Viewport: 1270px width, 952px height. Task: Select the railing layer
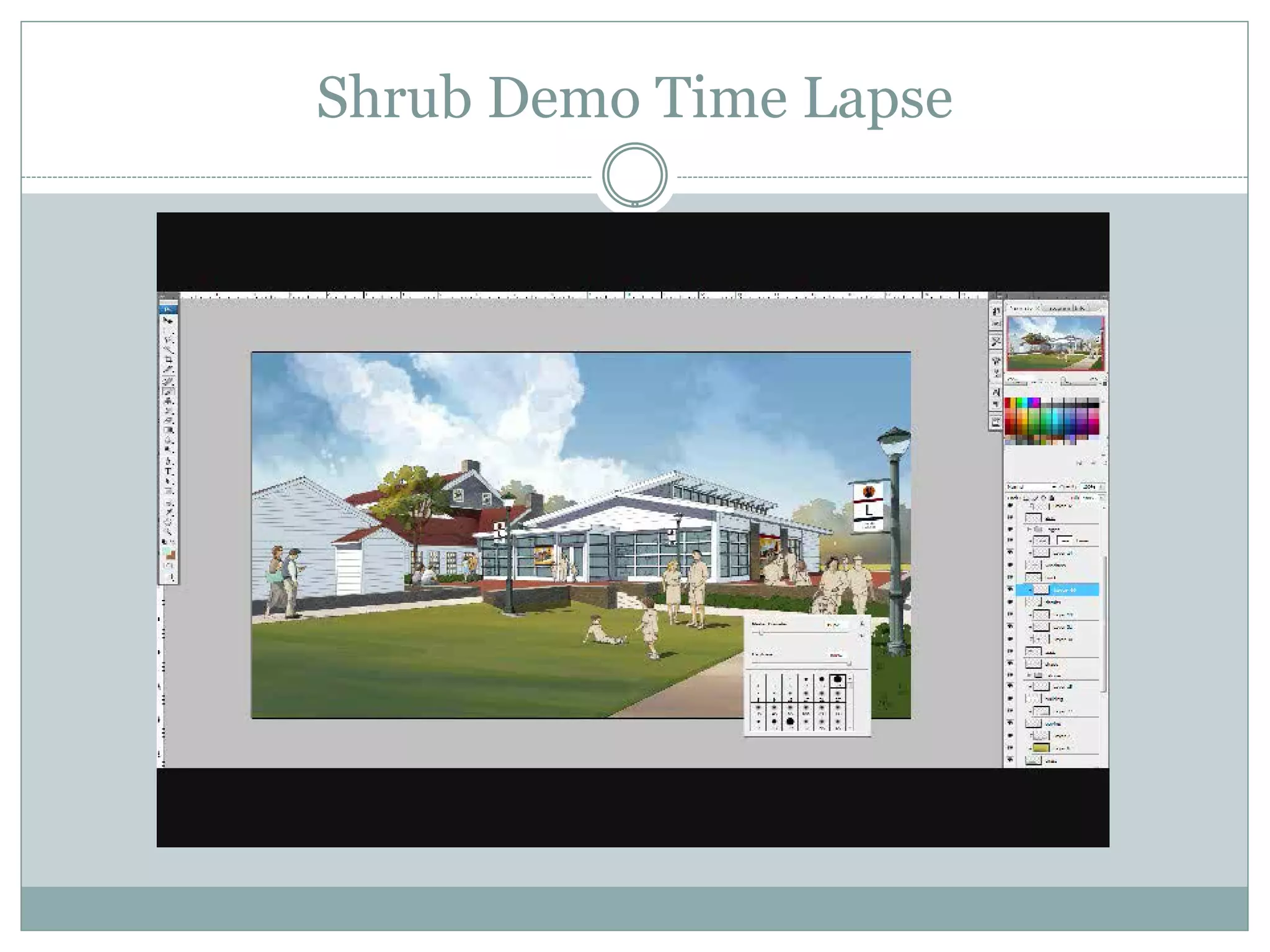tap(1058, 699)
